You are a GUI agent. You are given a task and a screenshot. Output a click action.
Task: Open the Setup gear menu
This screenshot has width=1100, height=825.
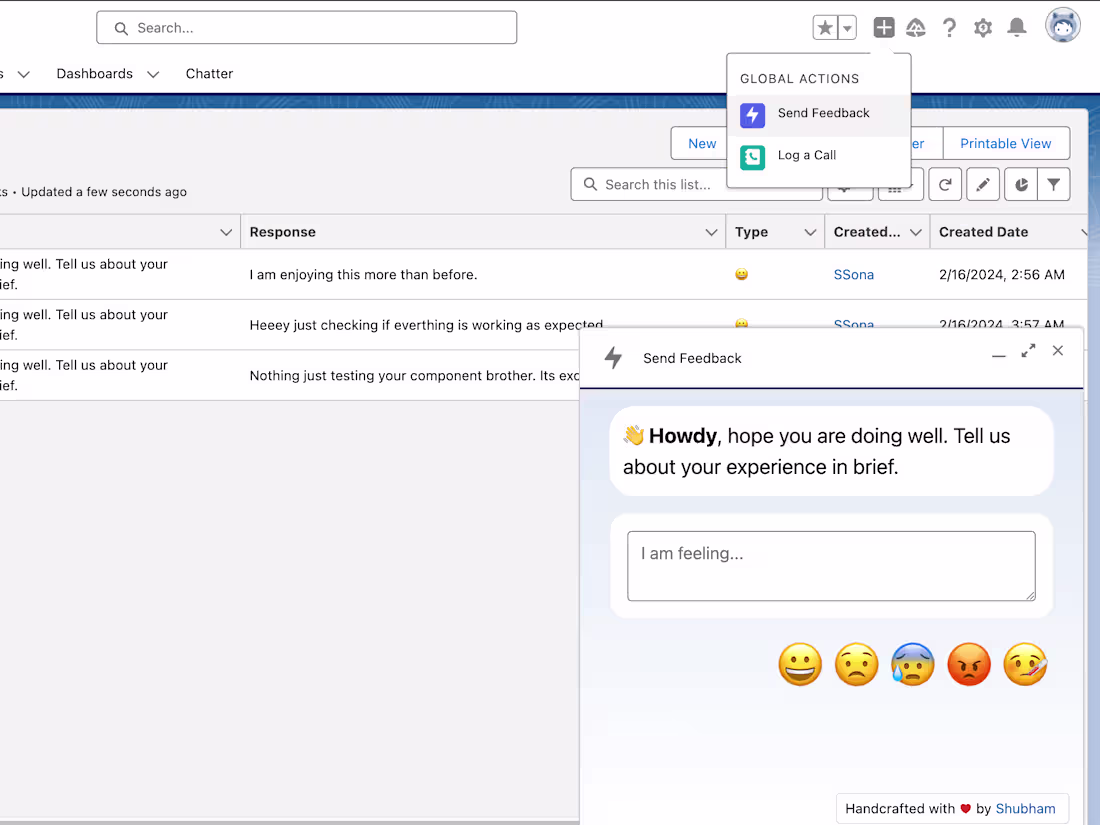[x=983, y=27]
